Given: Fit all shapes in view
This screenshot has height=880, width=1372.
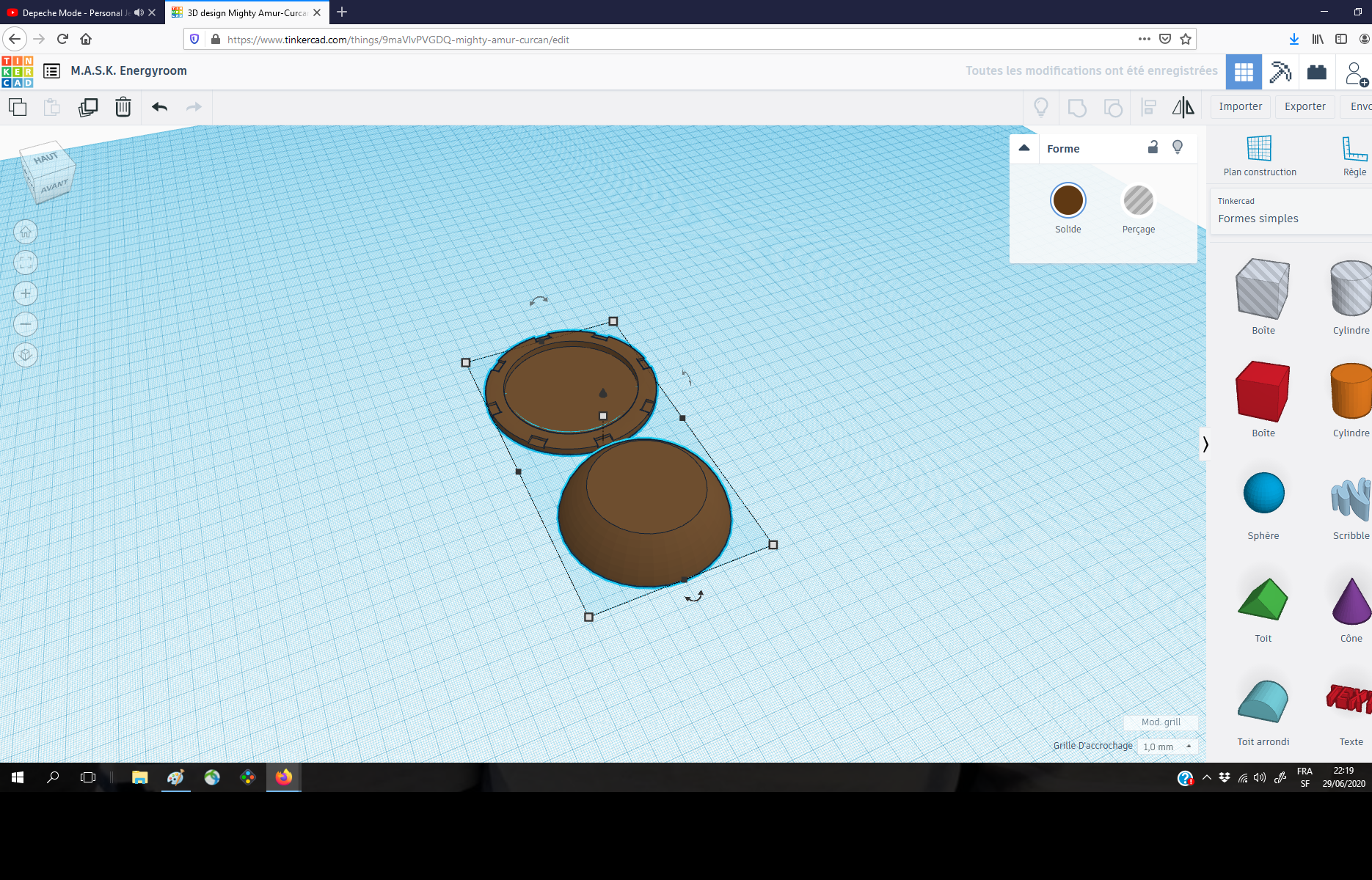Looking at the screenshot, I should tap(26, 263).
